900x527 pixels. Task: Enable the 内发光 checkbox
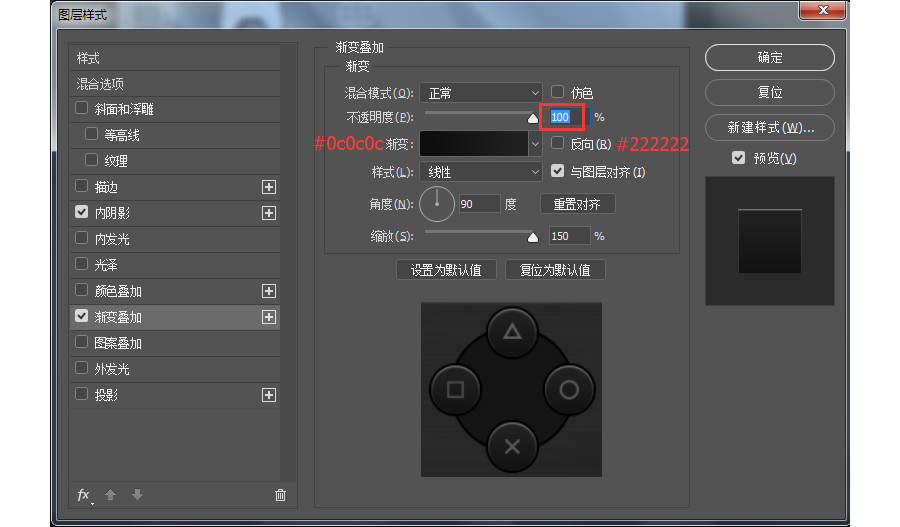point(82,238)
